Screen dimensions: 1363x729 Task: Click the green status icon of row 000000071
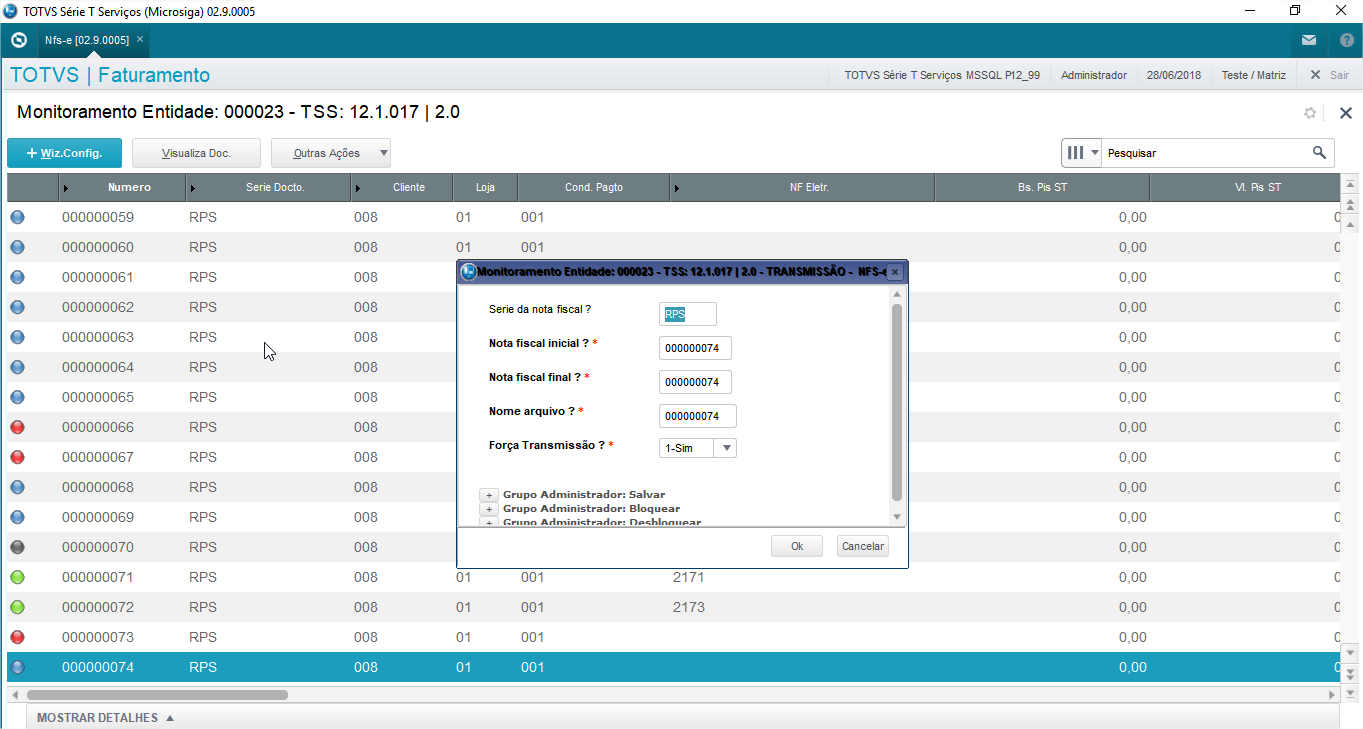[17, 577]
